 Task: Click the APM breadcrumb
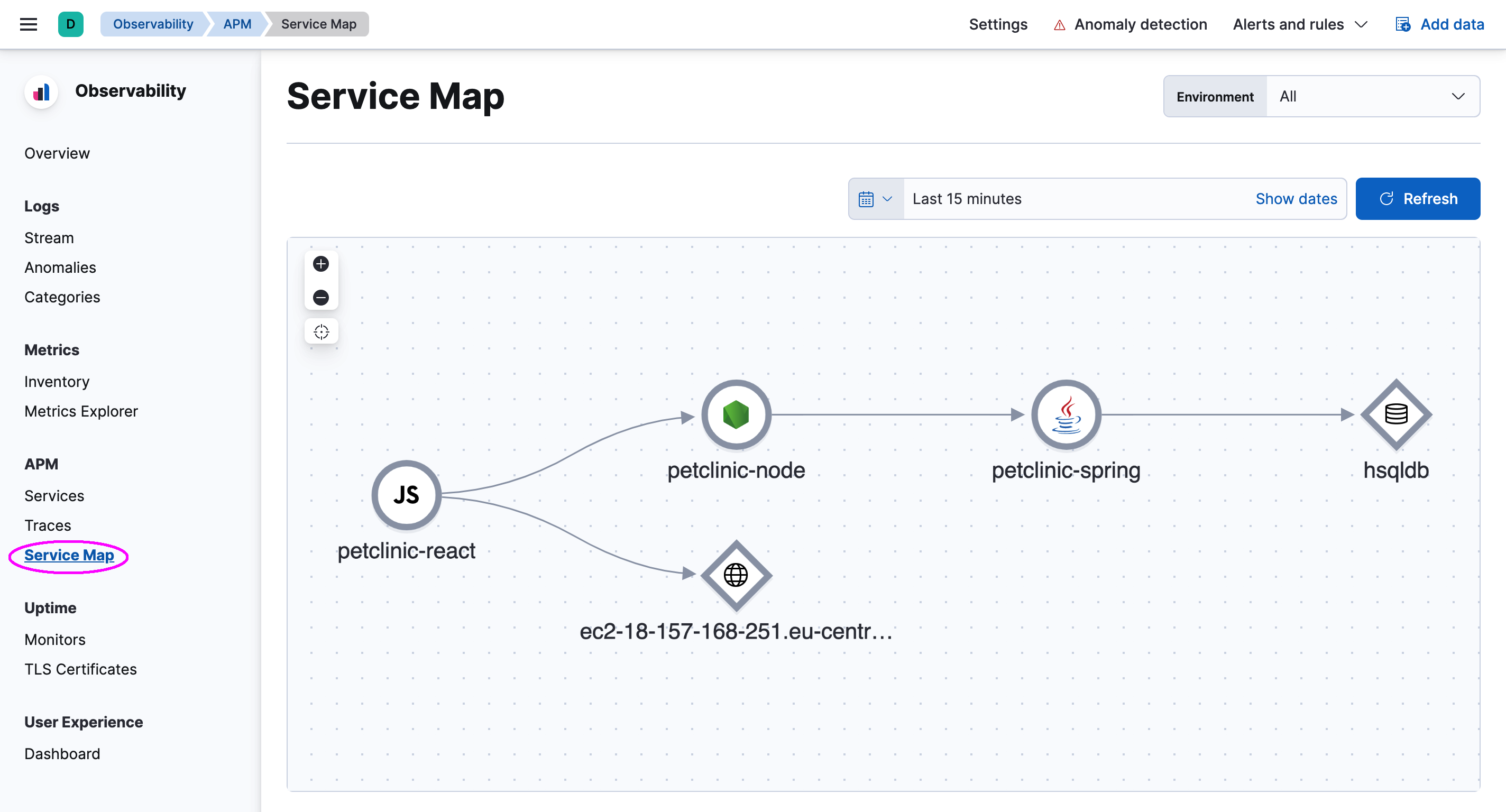pyautogui.click(x=237, y=24)
